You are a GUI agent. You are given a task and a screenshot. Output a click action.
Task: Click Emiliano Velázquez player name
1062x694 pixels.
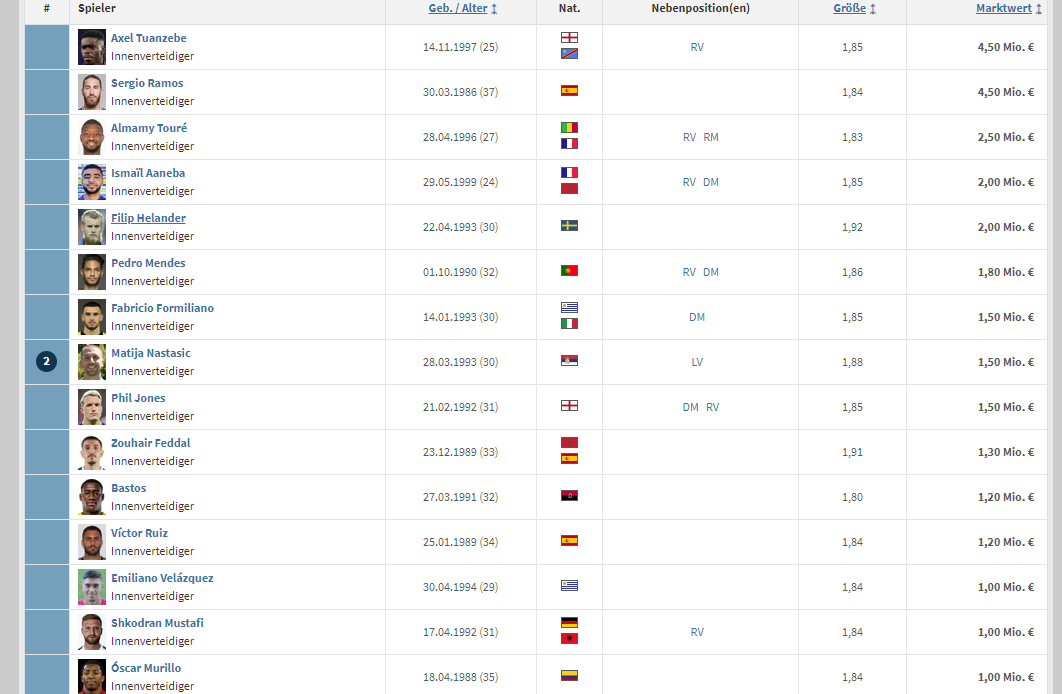click(162, 578)
